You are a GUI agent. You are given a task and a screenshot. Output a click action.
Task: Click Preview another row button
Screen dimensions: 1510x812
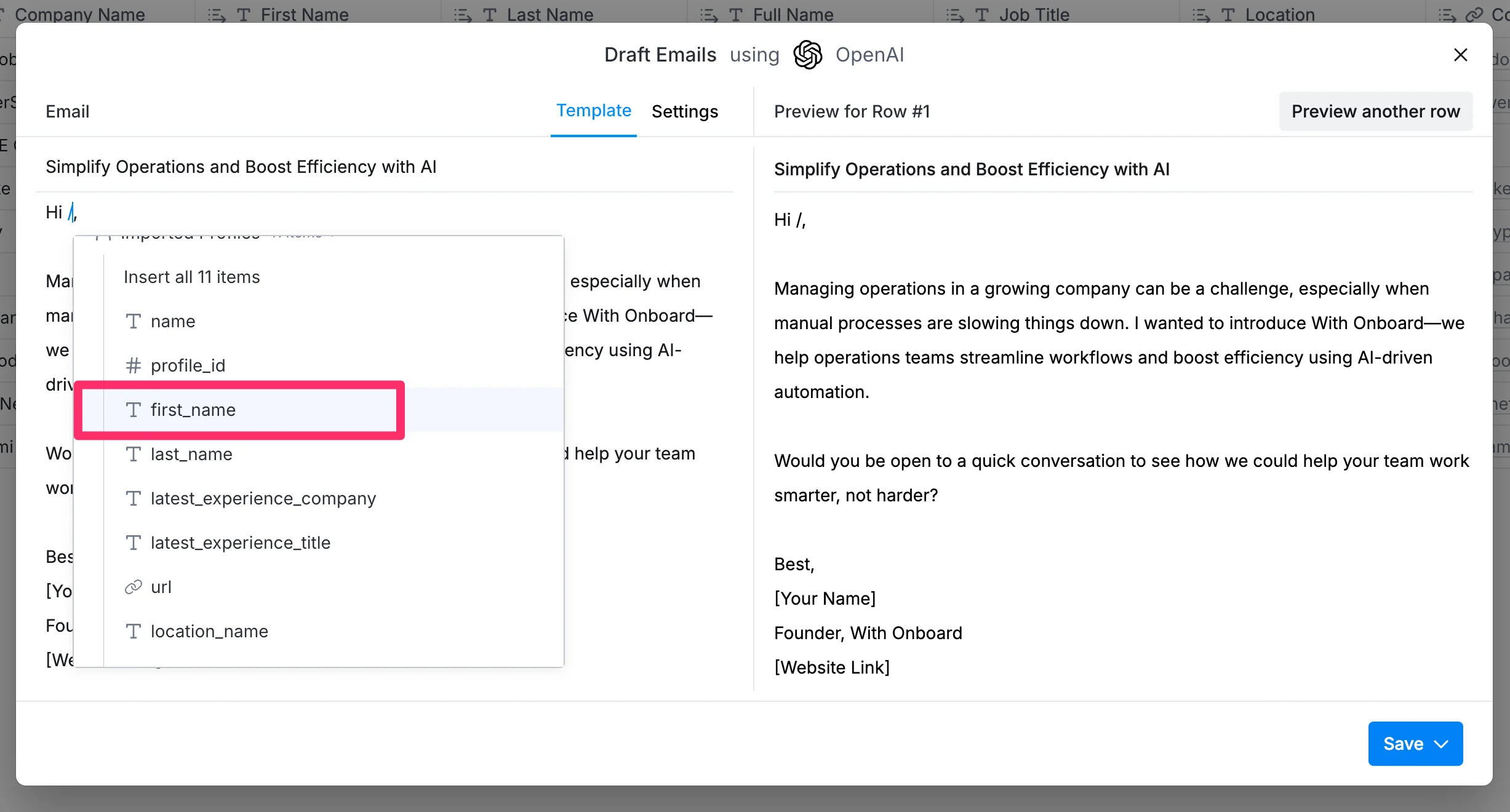click(1375, 111)
